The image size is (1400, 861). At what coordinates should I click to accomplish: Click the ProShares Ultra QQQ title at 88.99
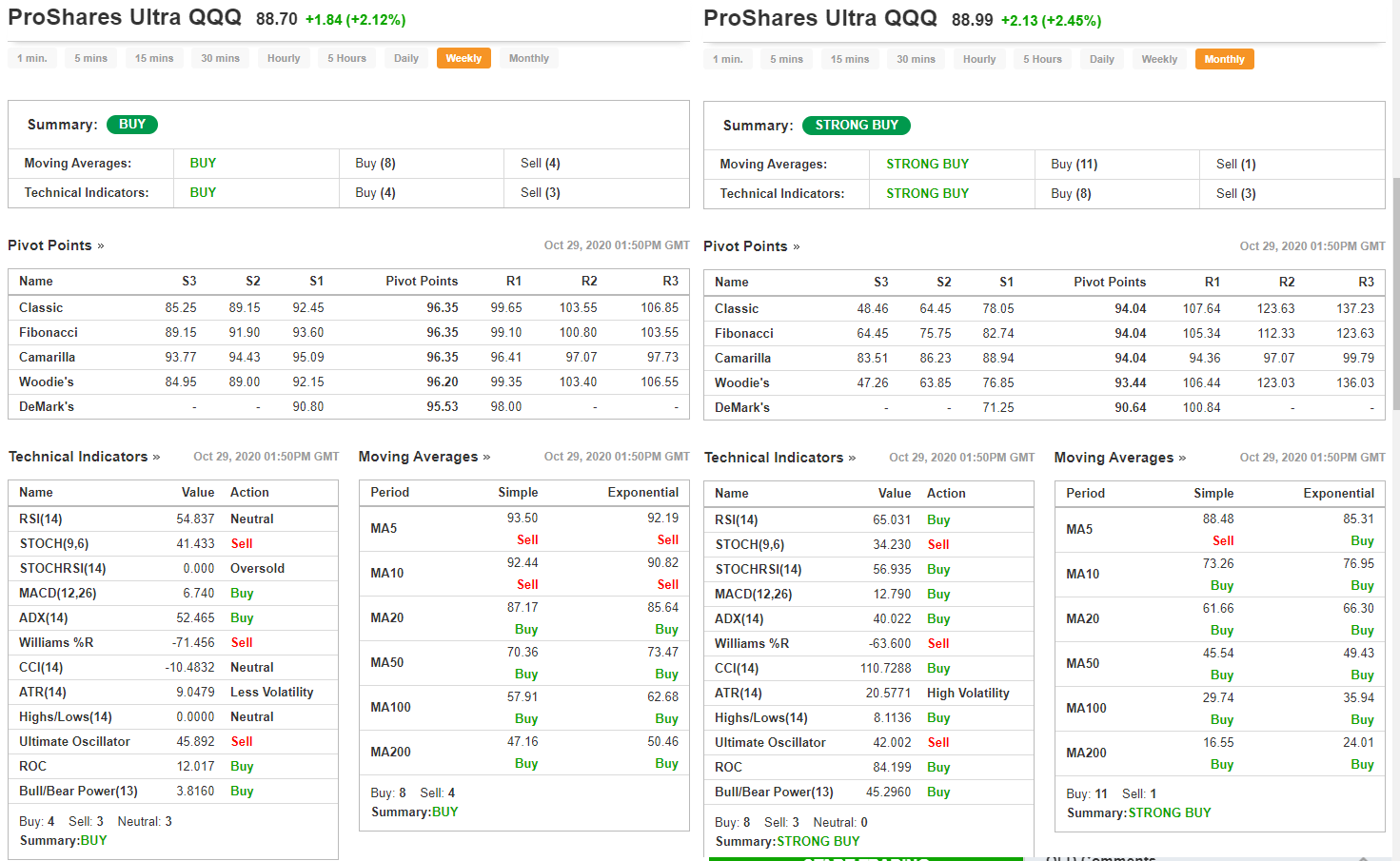[x=820, y=18]
